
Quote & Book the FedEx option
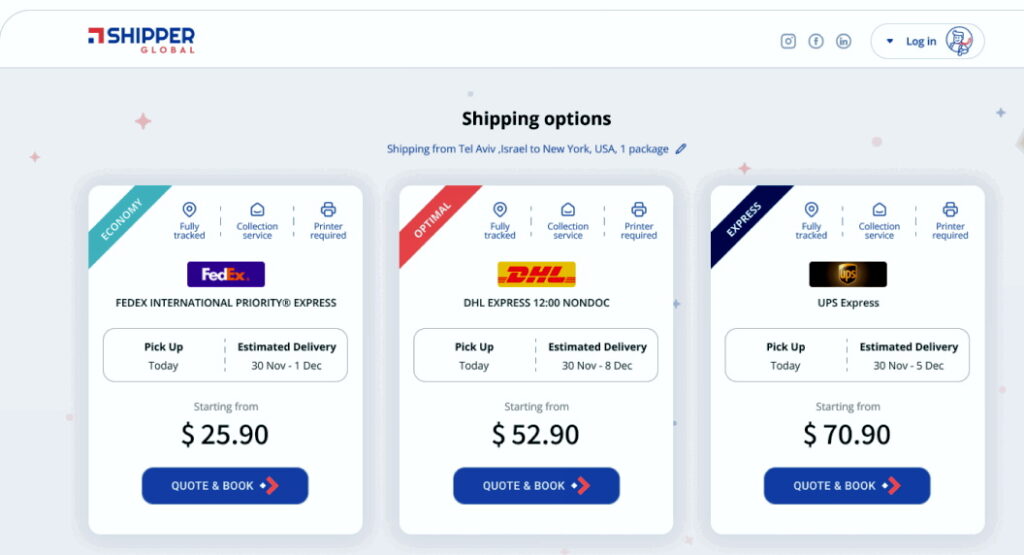pyautogui.click(x=225, y=486)
